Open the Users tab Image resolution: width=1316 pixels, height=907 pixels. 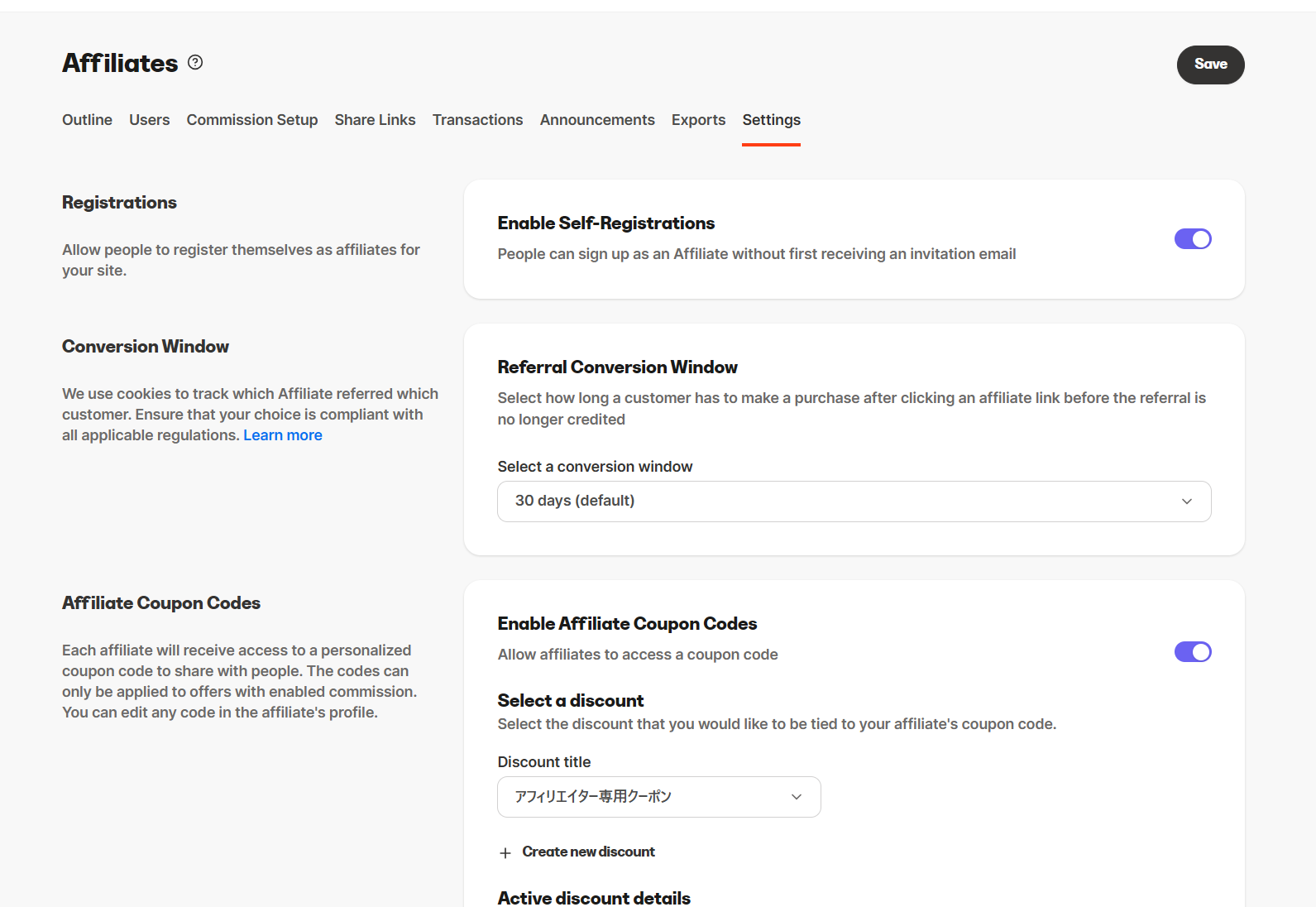coord(149,120)
